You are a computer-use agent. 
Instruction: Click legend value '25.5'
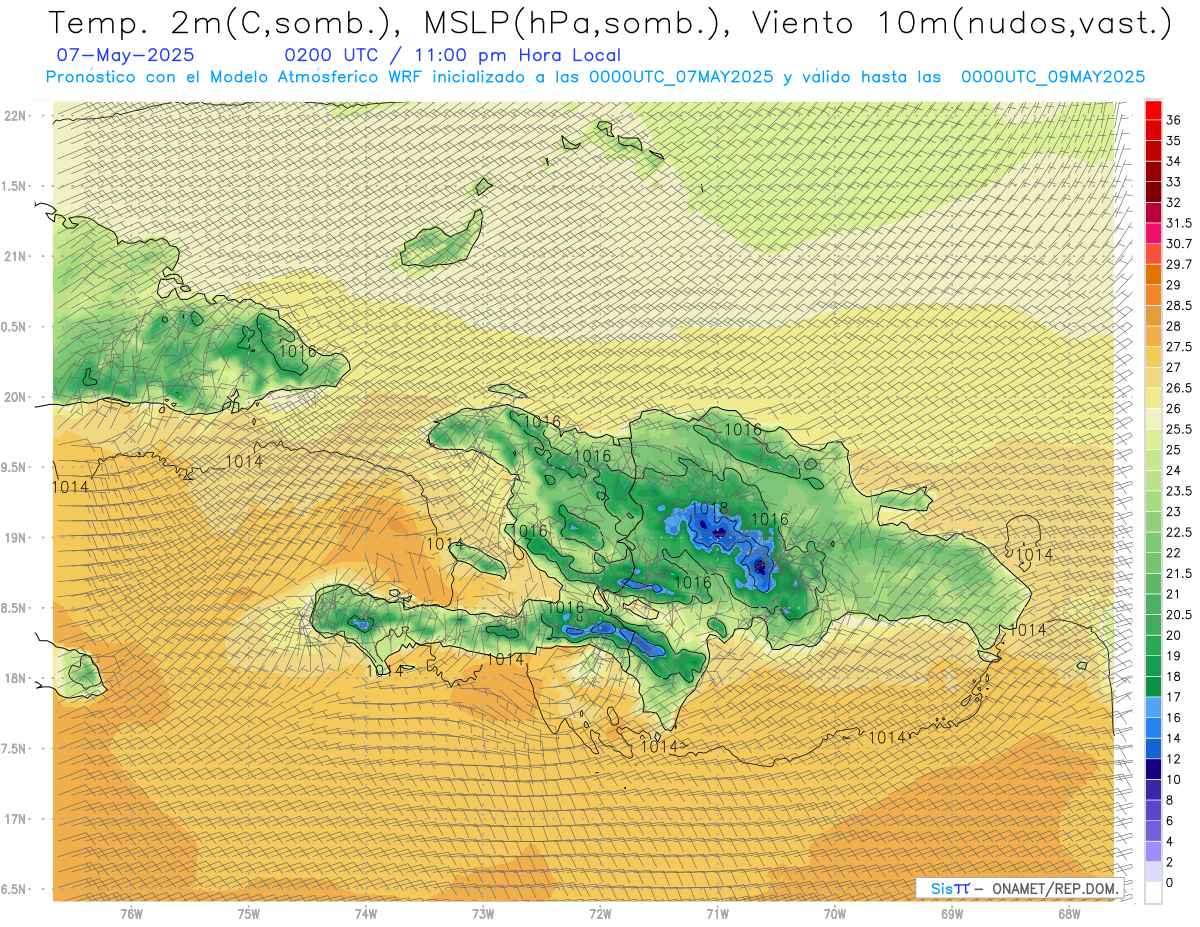coord(1179,429)
